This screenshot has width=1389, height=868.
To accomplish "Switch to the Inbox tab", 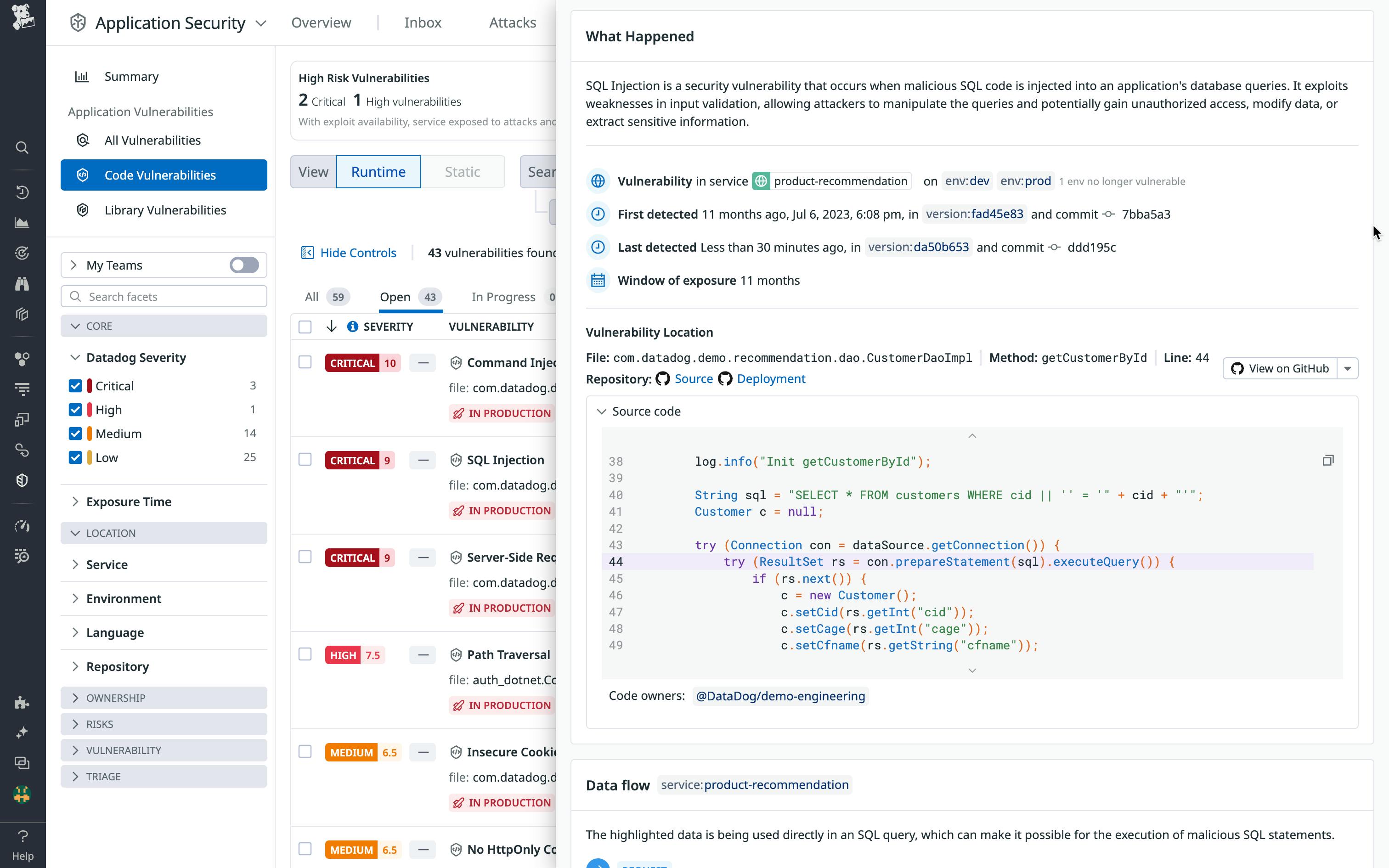I will pyautogui.click(x=423, y=23).
